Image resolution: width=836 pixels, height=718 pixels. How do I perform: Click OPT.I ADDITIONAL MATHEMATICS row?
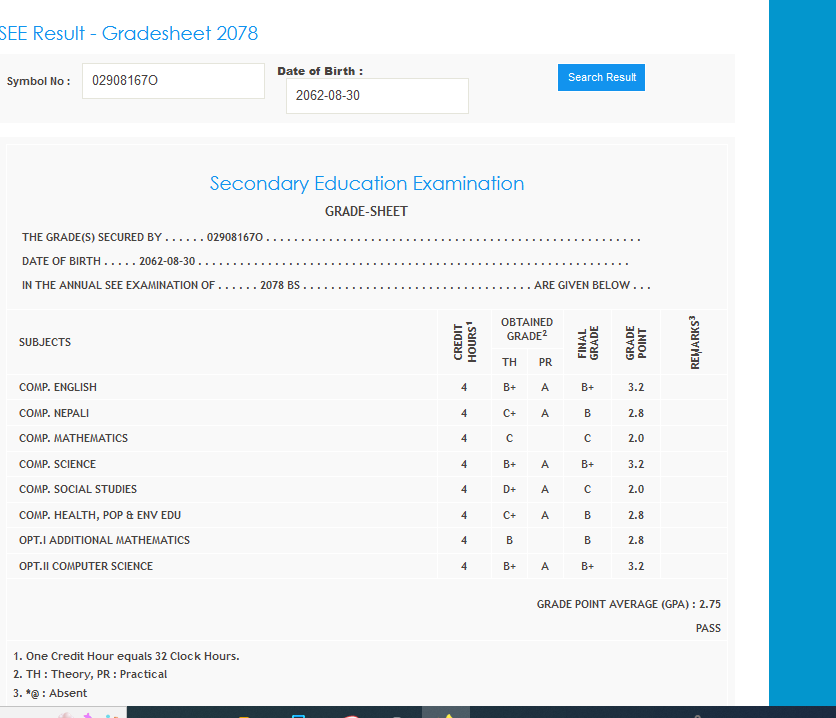coord(104,540)
